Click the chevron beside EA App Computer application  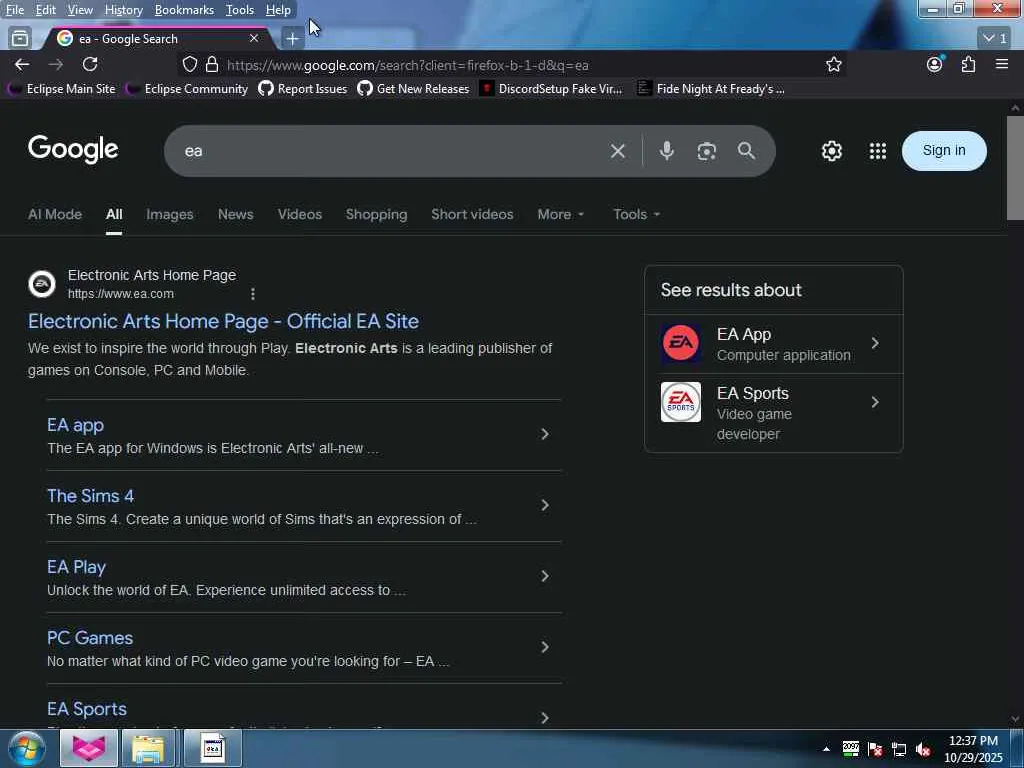[875, 343]
